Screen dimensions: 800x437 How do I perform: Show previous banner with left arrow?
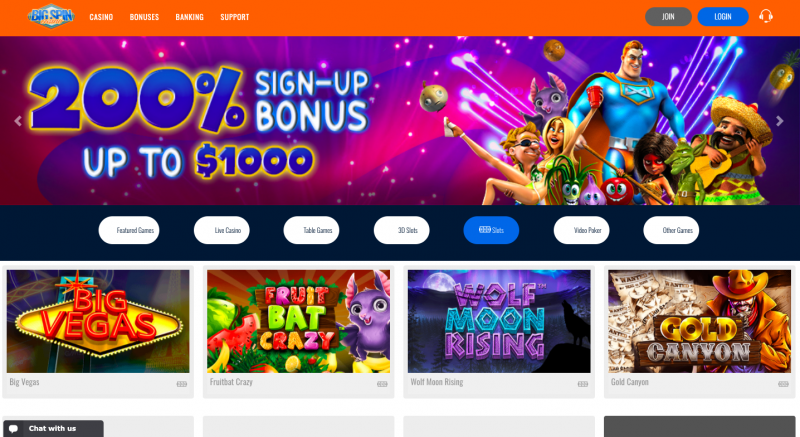coord(18,121)
